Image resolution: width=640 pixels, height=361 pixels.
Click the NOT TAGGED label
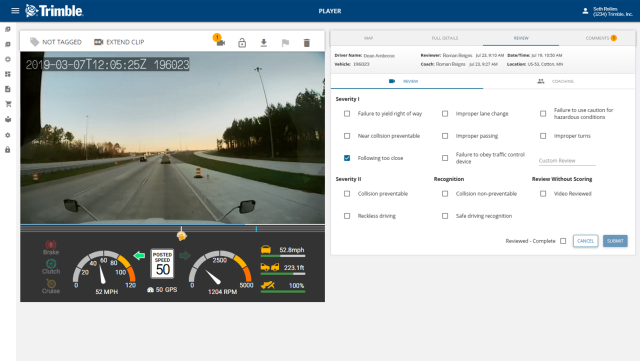click(62, 42)
